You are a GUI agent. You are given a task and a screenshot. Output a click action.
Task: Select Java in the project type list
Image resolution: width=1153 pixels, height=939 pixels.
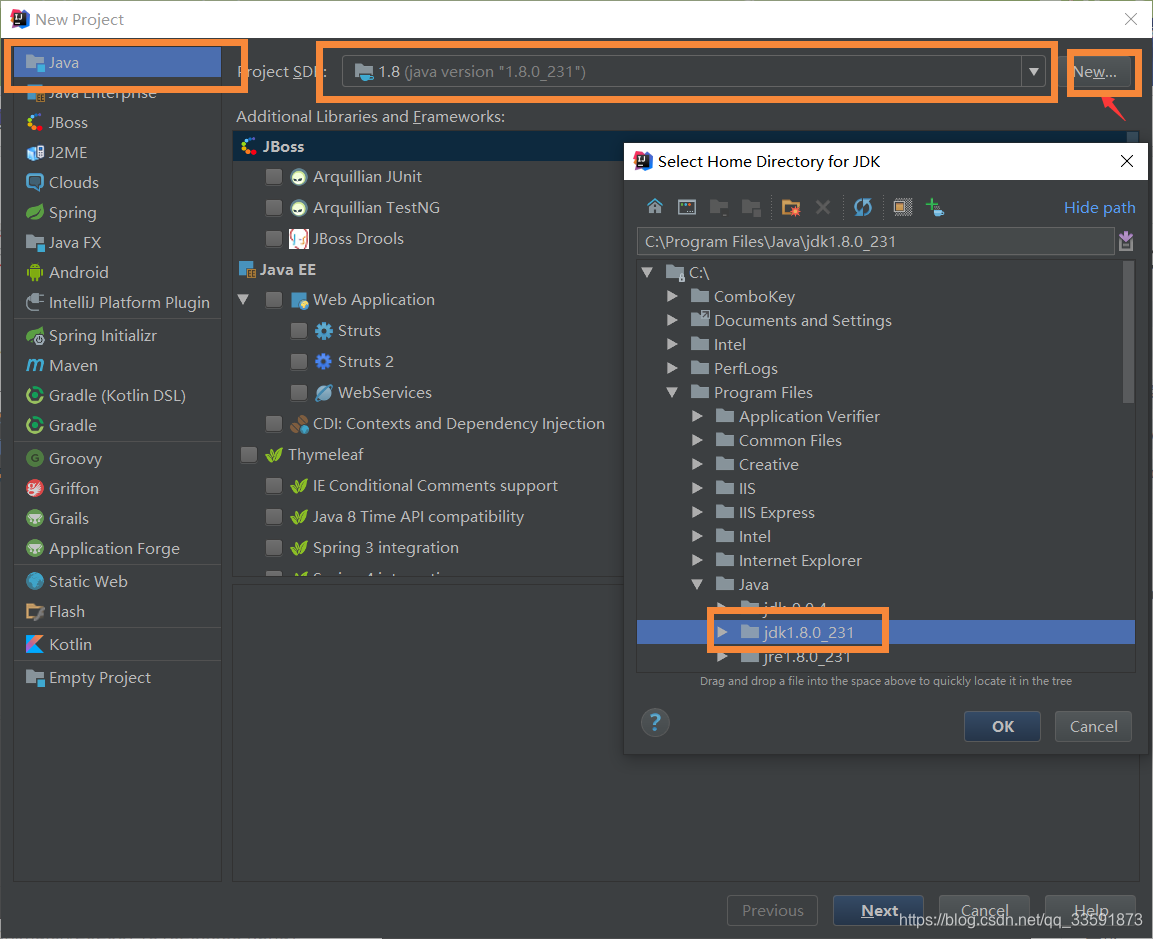click(118, 63)
